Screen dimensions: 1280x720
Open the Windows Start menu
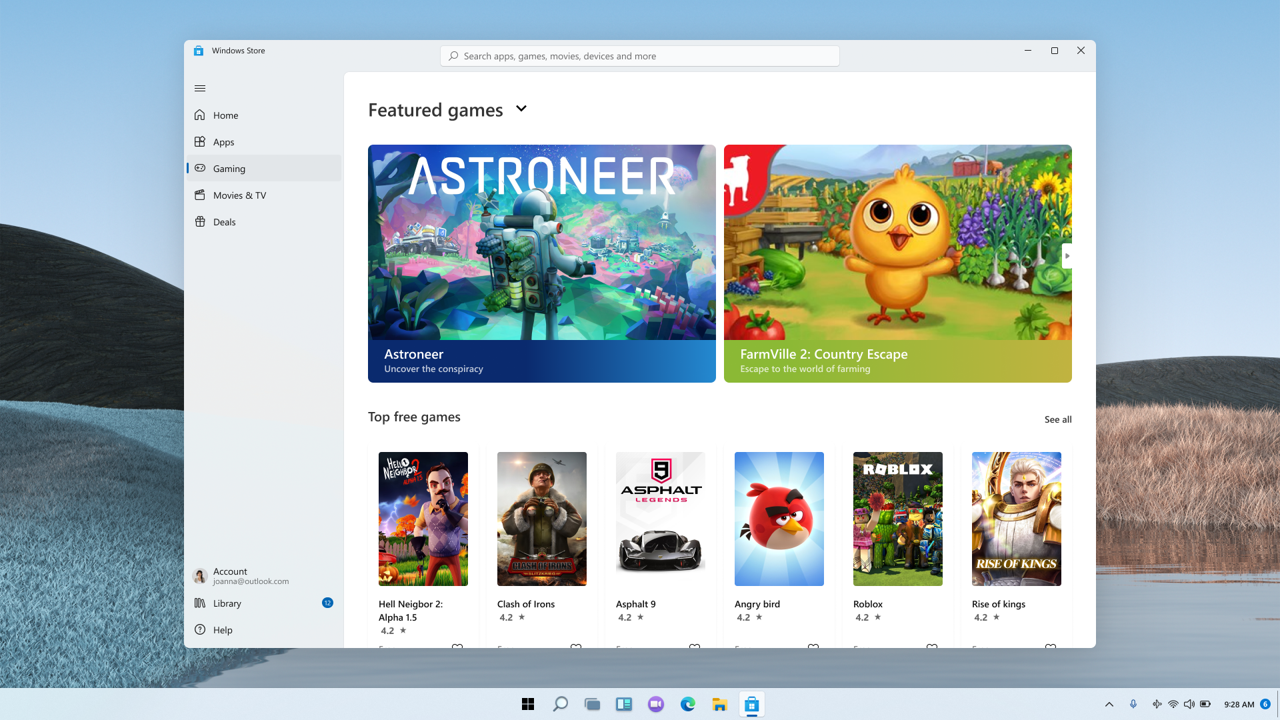(x=528, y=704)
